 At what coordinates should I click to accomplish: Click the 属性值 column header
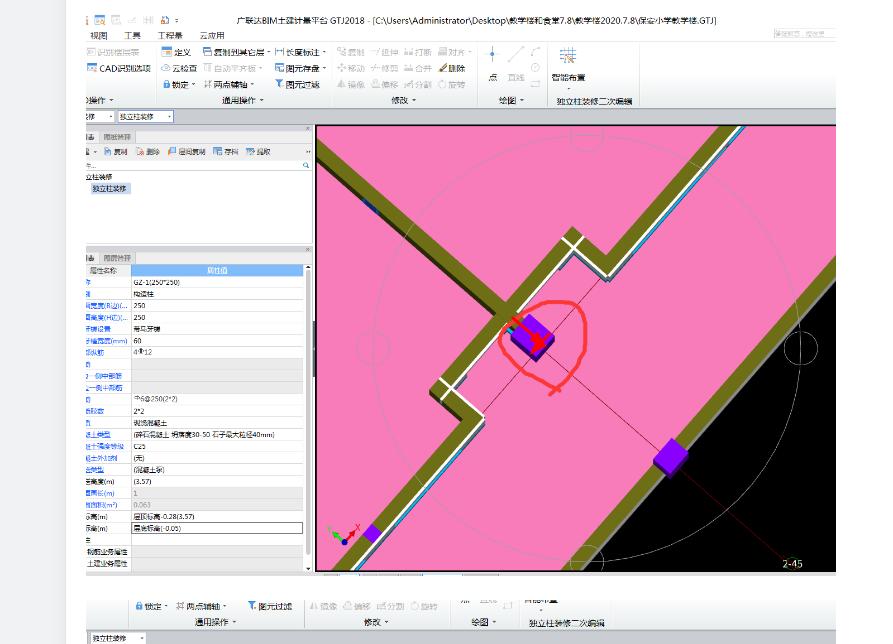(x=217, y=270)
